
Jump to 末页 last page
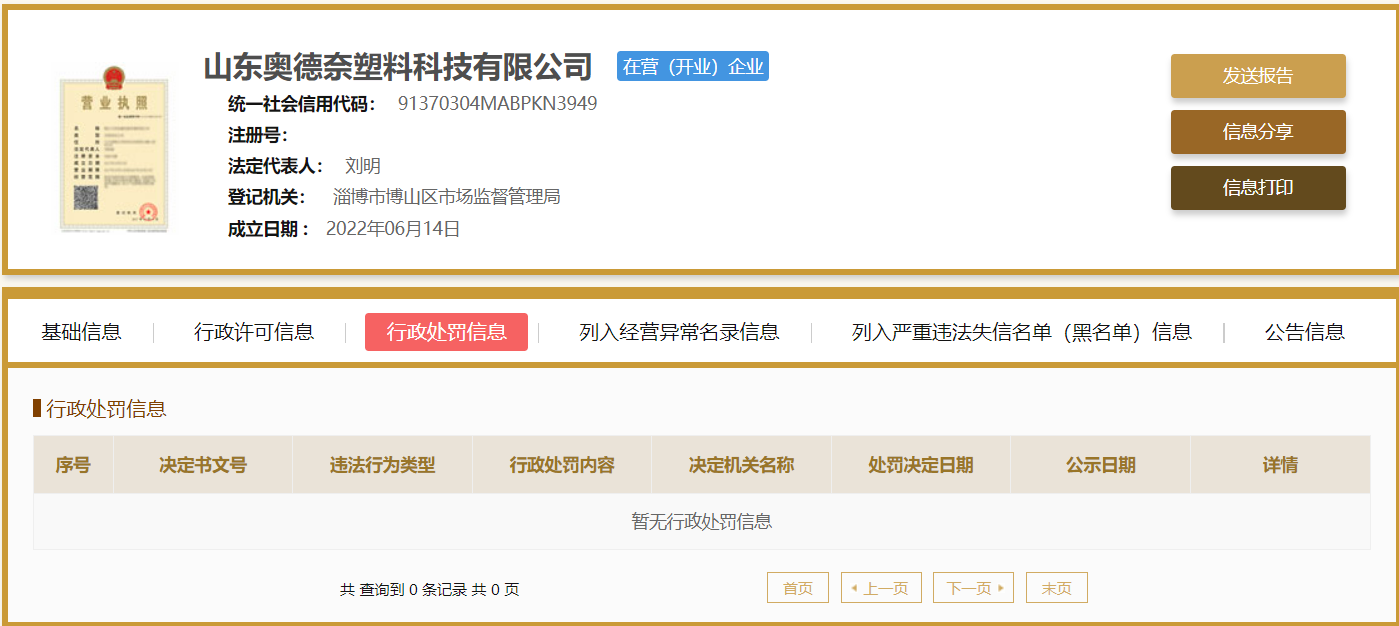pos(1056,588)
